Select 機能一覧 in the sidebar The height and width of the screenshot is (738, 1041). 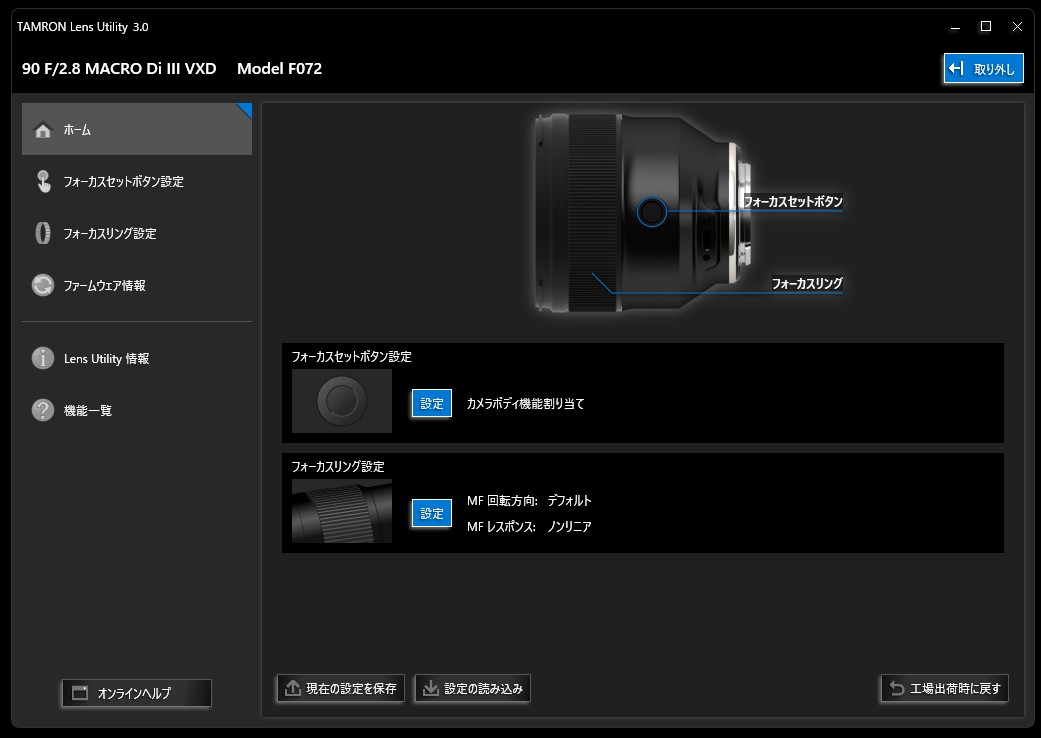click(88, 410)
